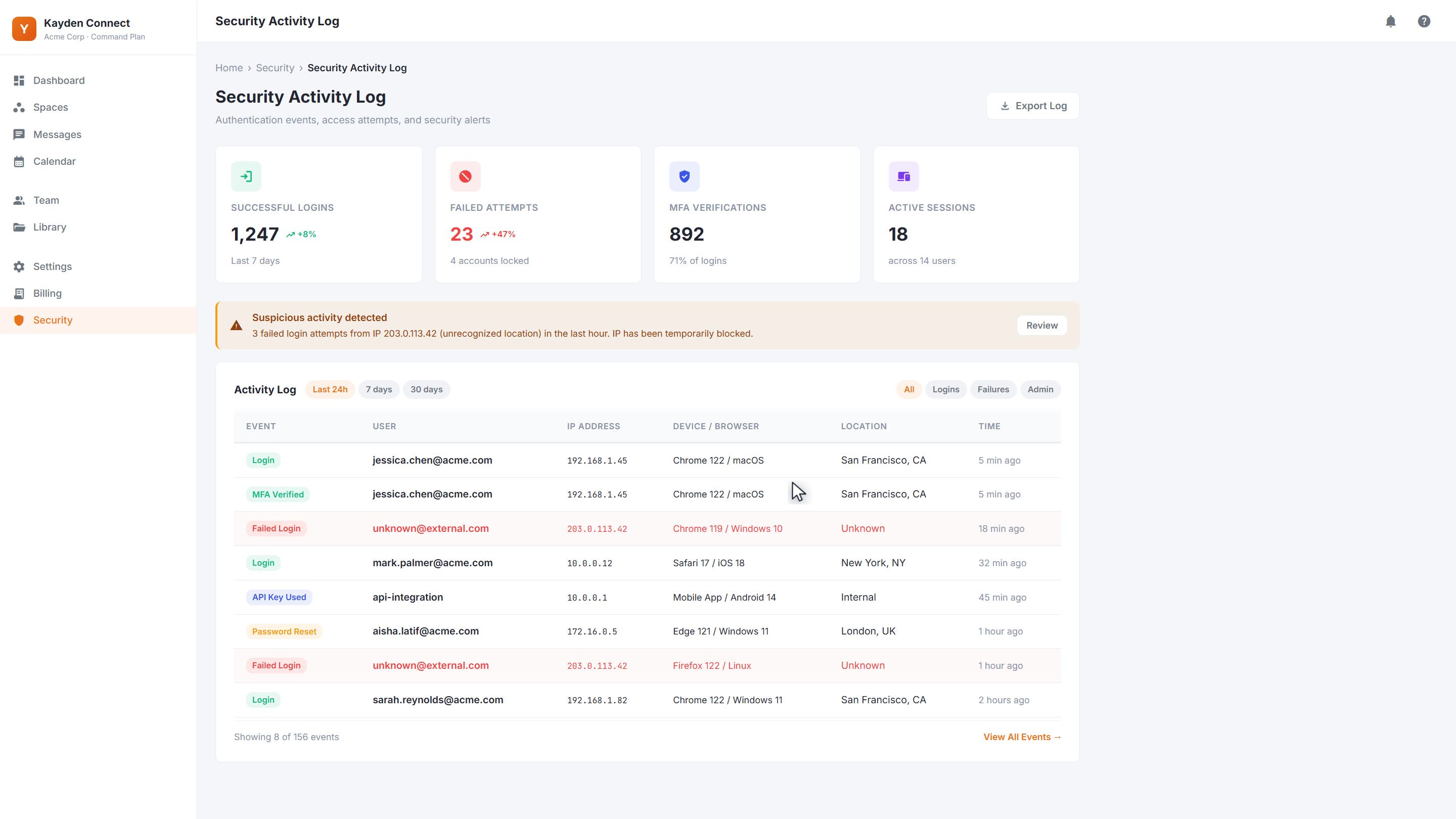Click the Security shield icon in sidebar
Screen dimensions: 1456x819
click(x=19, y=321)
